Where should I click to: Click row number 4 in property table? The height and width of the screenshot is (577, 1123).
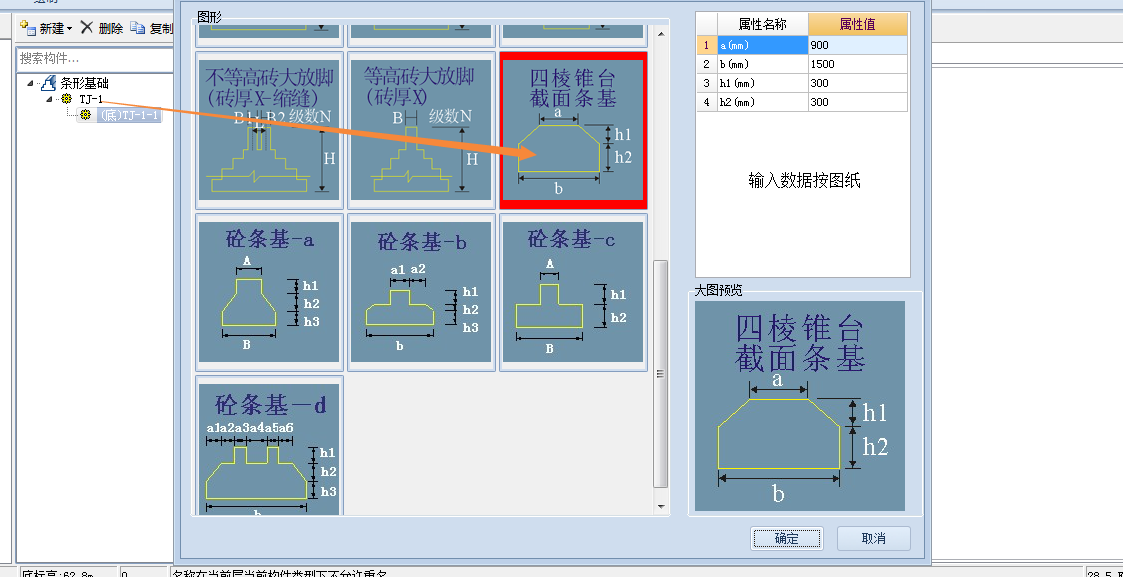[x=707, y=102]
